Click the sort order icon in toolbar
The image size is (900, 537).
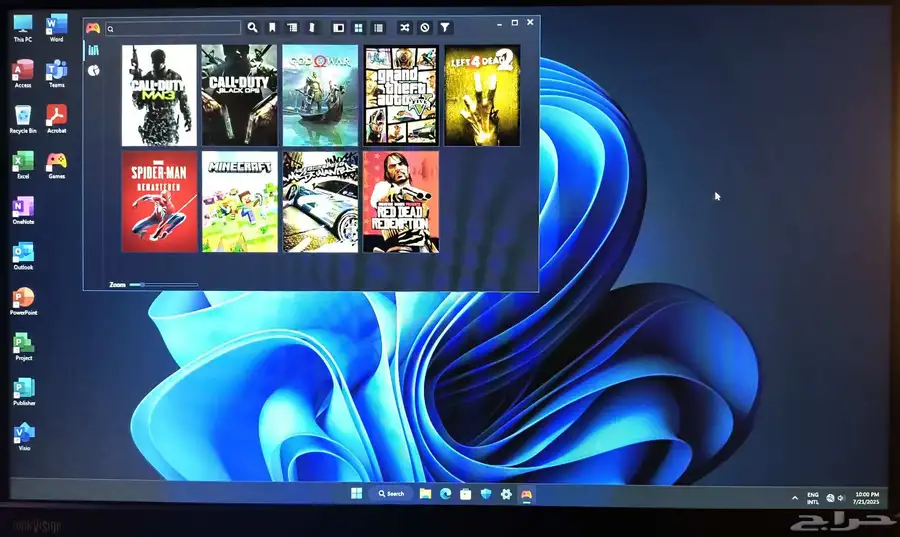[312, 28]
